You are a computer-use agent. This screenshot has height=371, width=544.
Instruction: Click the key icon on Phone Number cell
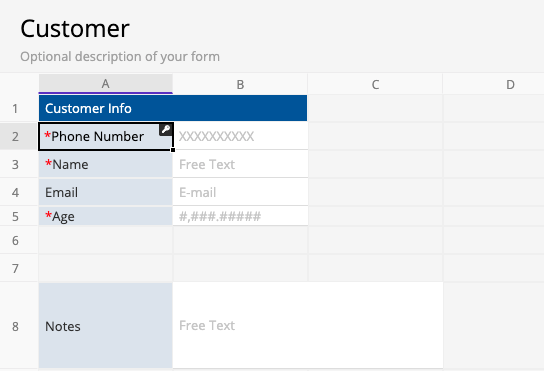point(166,129)
